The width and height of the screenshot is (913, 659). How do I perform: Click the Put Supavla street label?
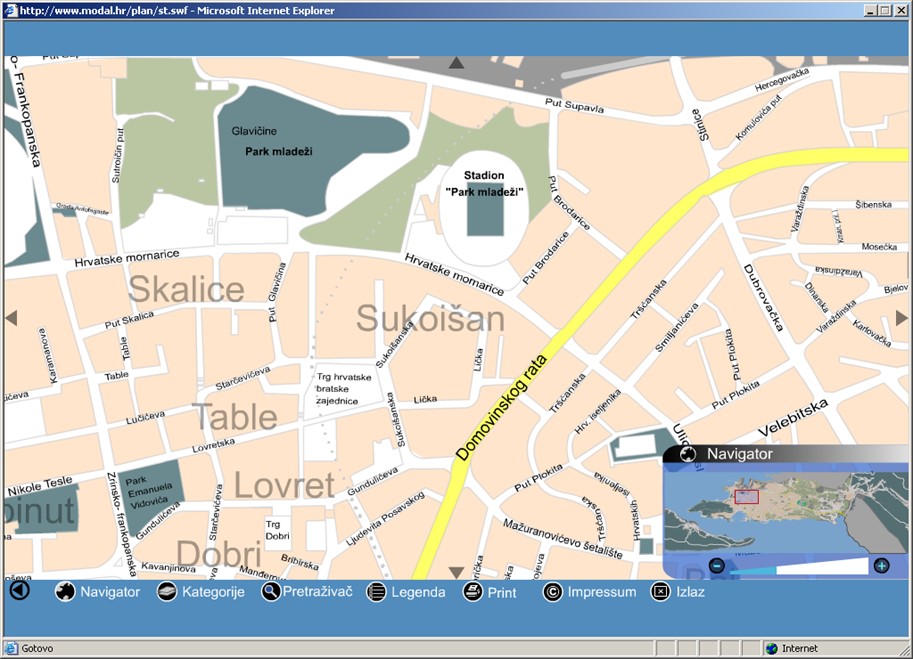[574, 105]
